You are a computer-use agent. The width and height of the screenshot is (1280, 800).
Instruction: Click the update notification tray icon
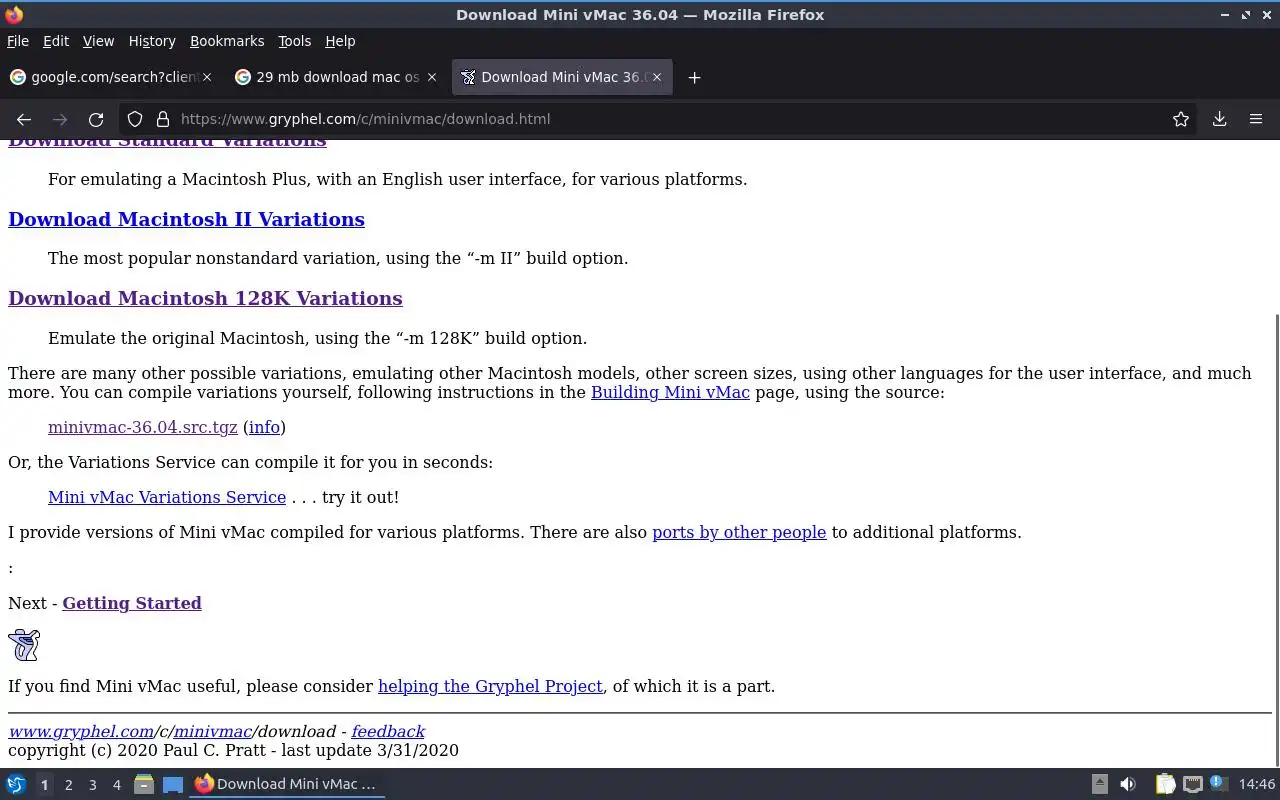tap(1217, 784)
